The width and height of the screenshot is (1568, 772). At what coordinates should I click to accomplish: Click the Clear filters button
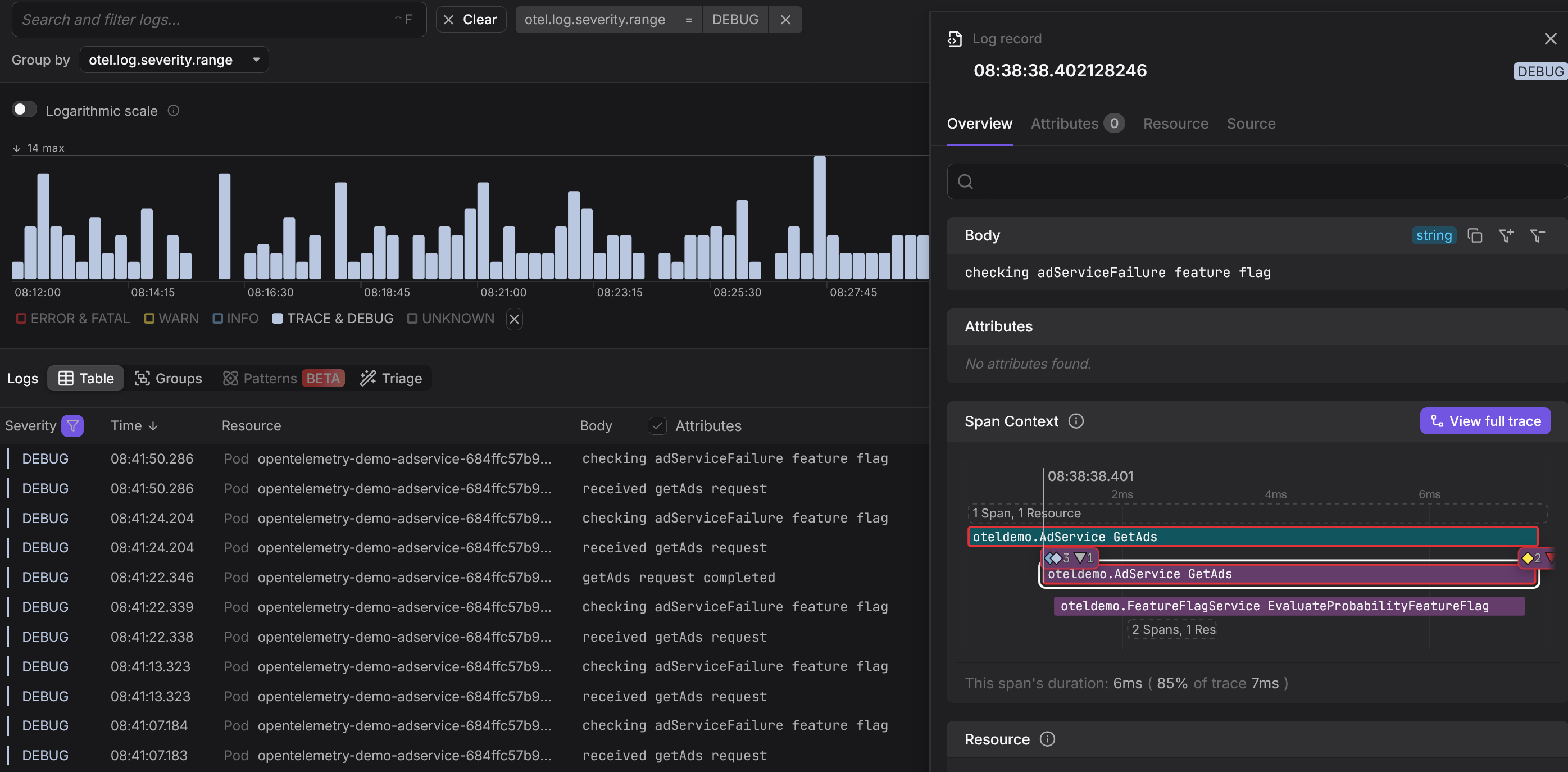pyautogui.click(x=471, y=20)
